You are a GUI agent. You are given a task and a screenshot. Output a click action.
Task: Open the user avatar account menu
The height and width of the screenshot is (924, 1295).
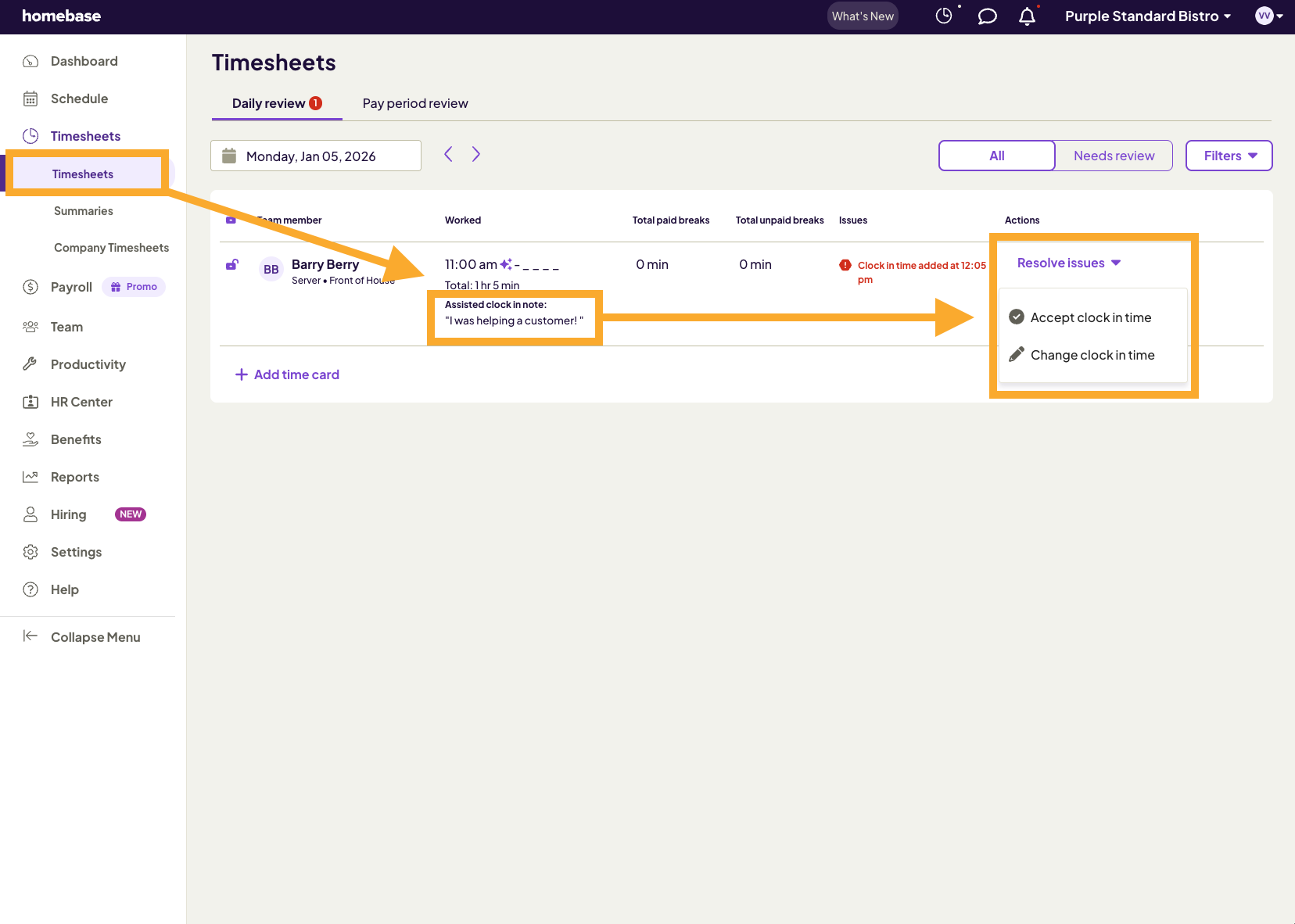pyautogui.click(x=1269, y=16)
